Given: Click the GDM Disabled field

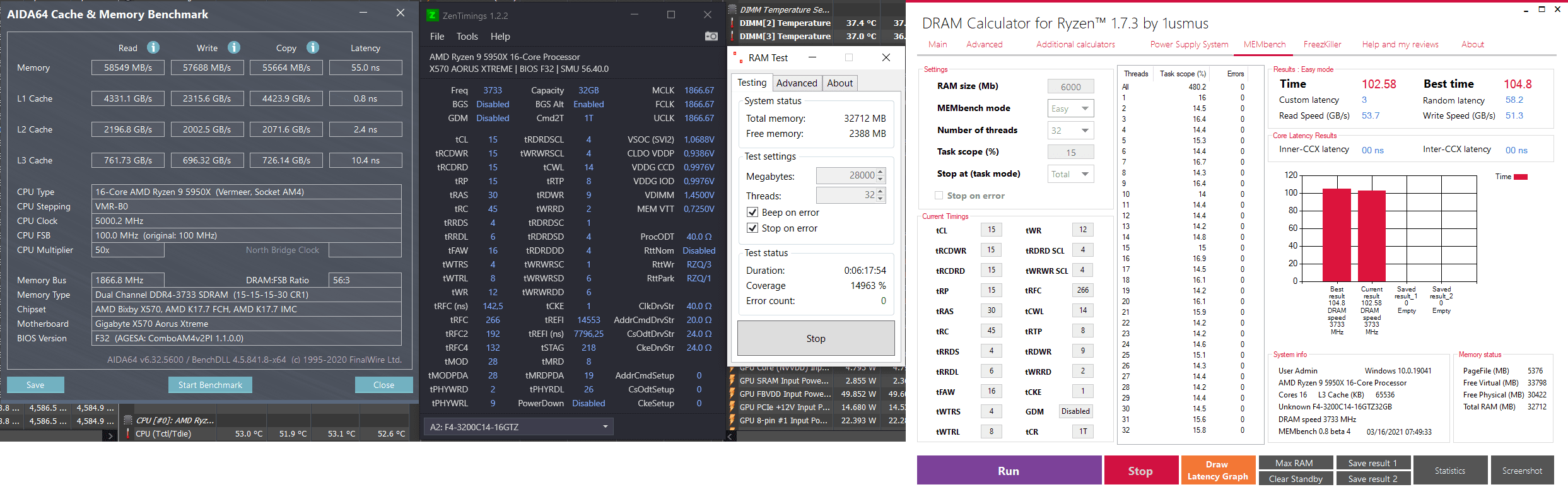Looking at the screenshot, I should (1075, 411).
